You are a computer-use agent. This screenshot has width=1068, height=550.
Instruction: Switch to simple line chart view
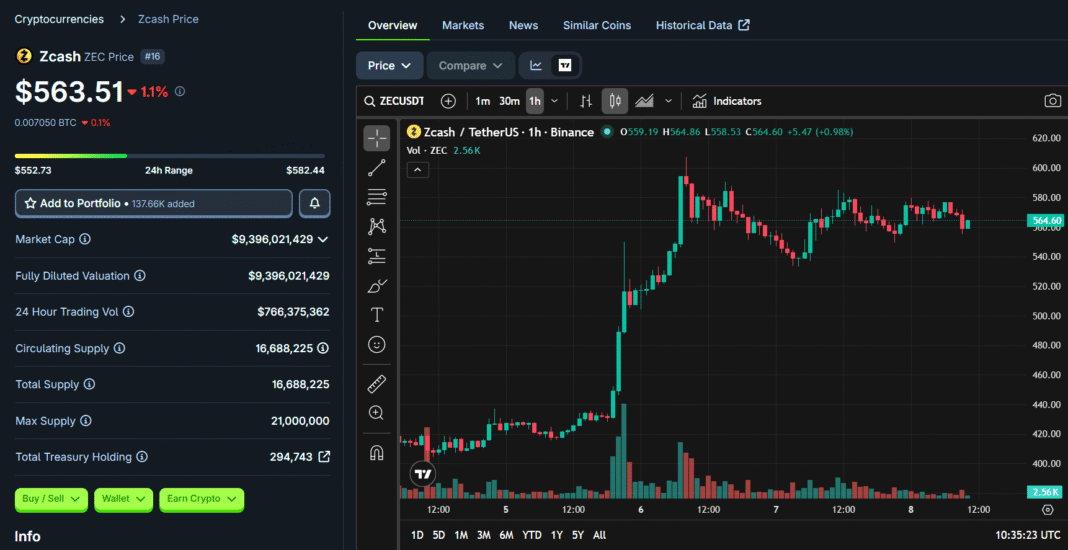536,65
